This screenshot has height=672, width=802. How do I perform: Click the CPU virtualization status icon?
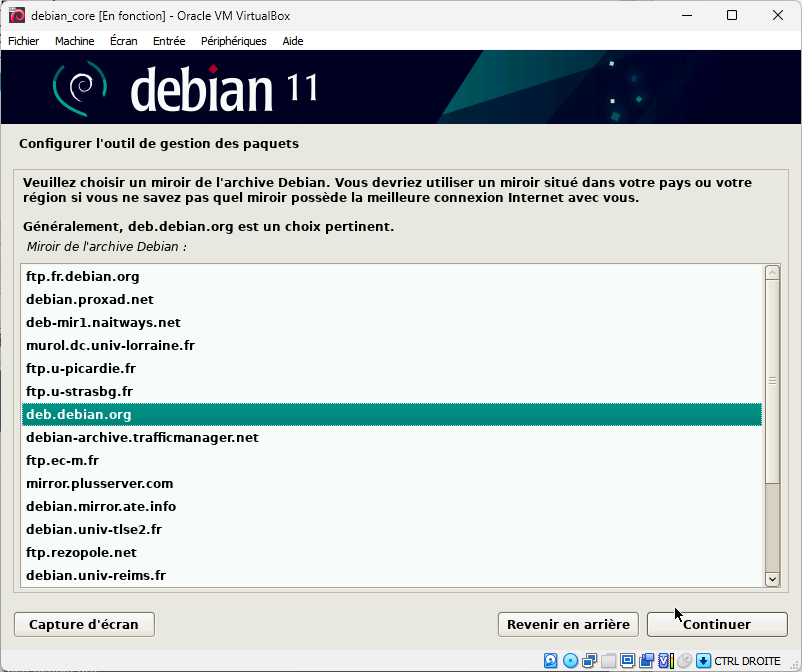(665, 661)
